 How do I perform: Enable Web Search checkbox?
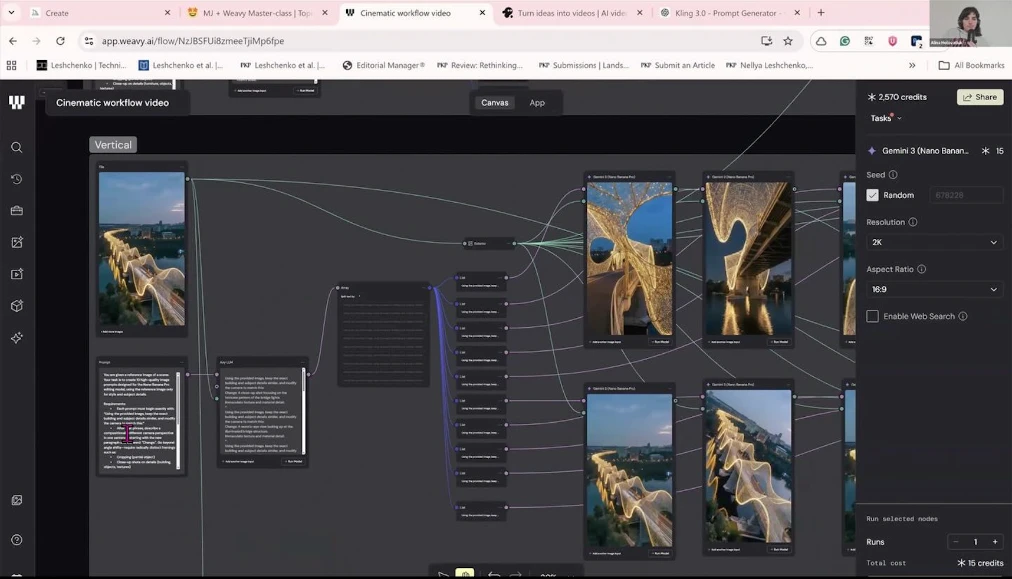click(x=872, y=316)
